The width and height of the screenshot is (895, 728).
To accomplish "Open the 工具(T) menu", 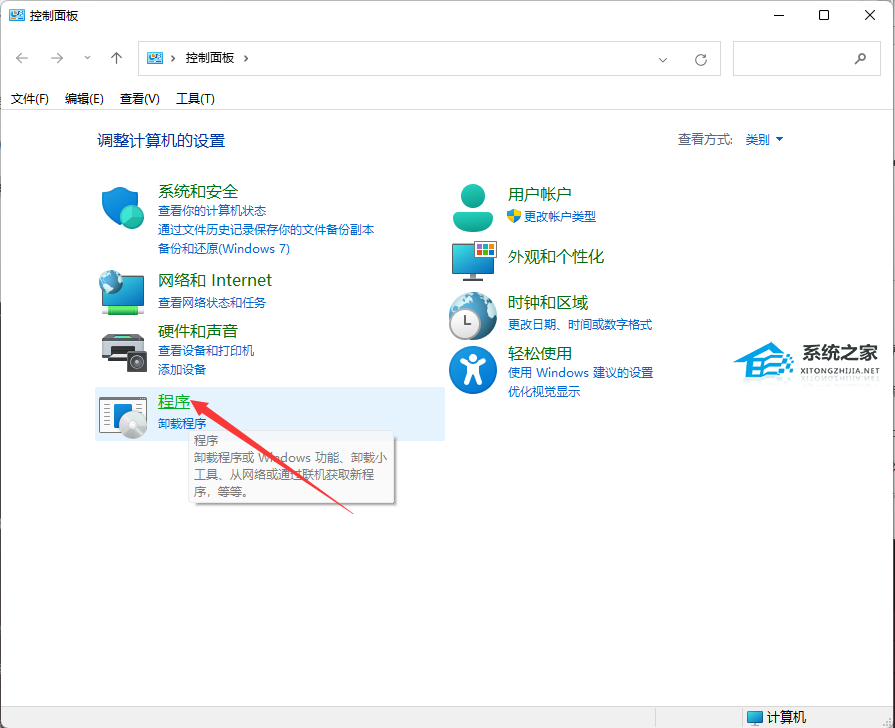I will (x=195, y=98).
